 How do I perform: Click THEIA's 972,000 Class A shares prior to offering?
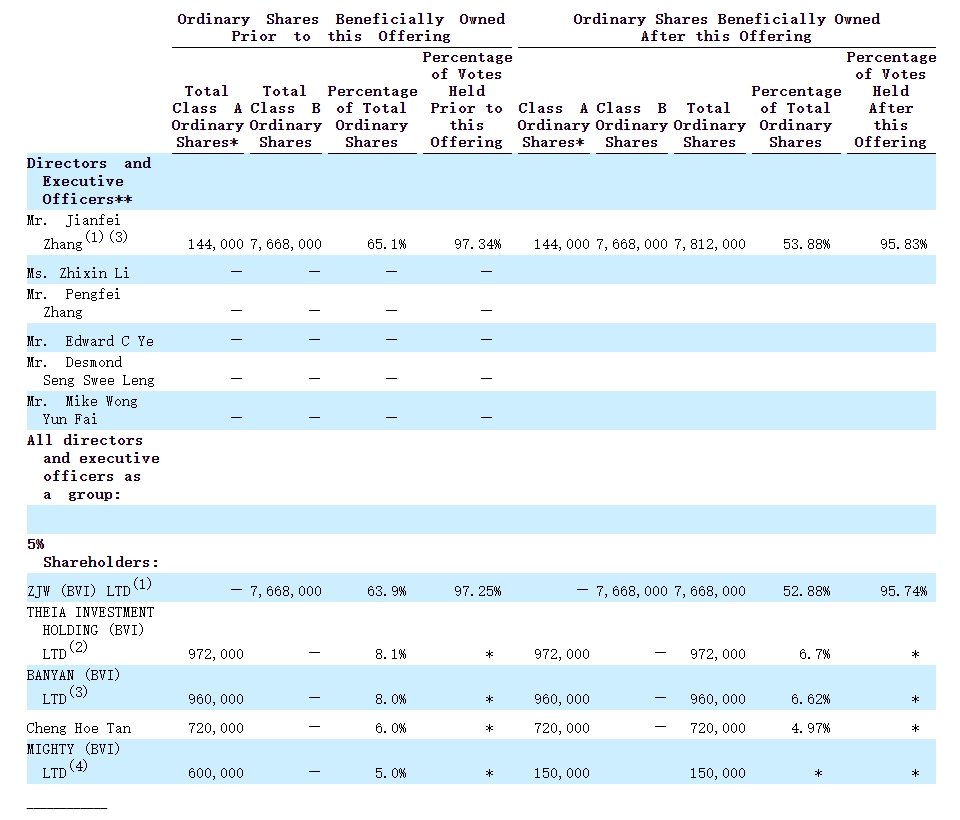(216, 655)
